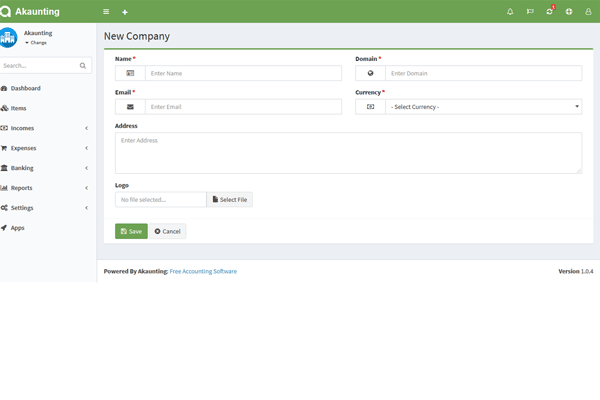
Task: Open the Select Currency dropdown
Action: [483, 107]
